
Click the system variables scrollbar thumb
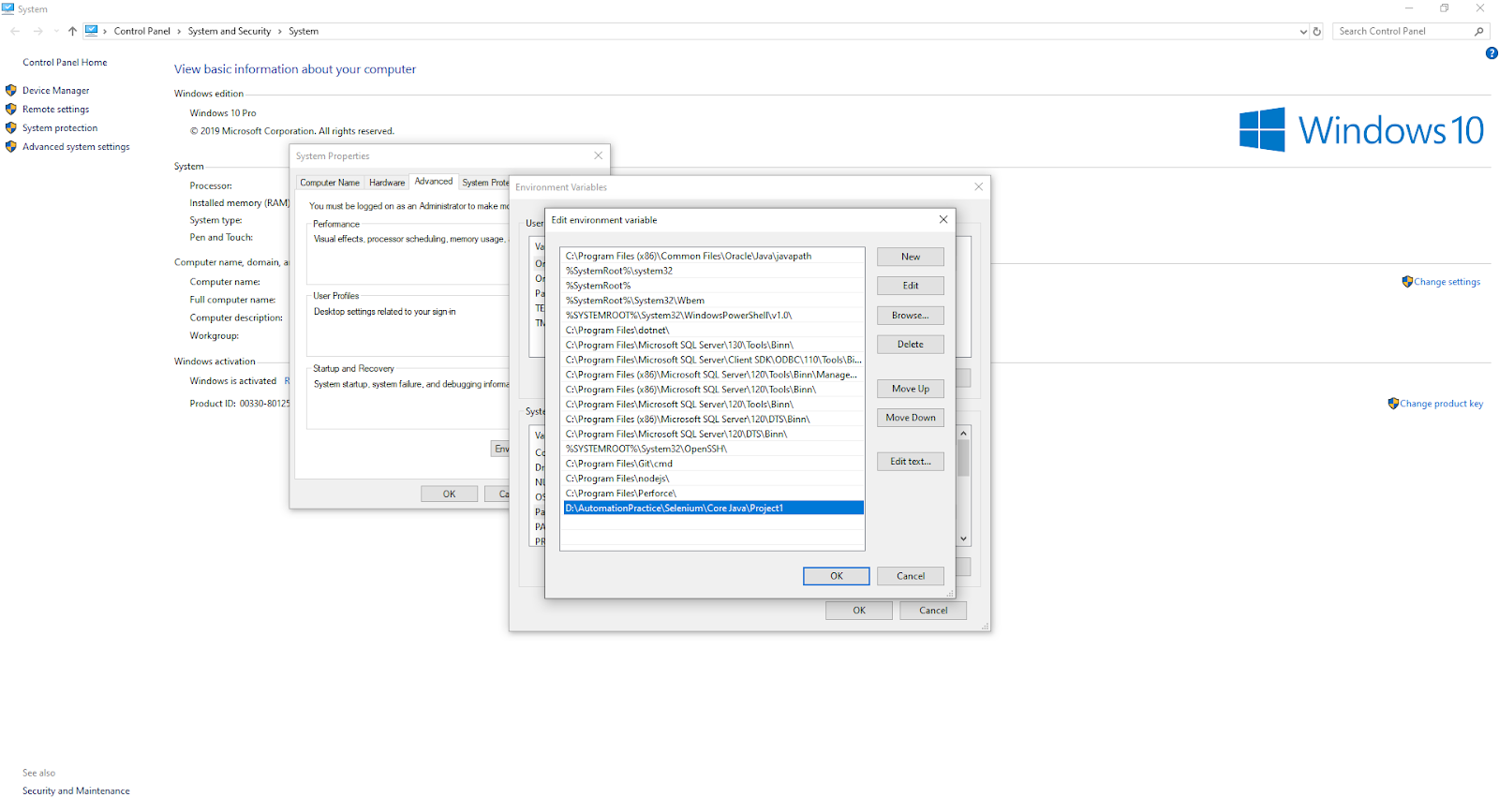coord(963,459)
